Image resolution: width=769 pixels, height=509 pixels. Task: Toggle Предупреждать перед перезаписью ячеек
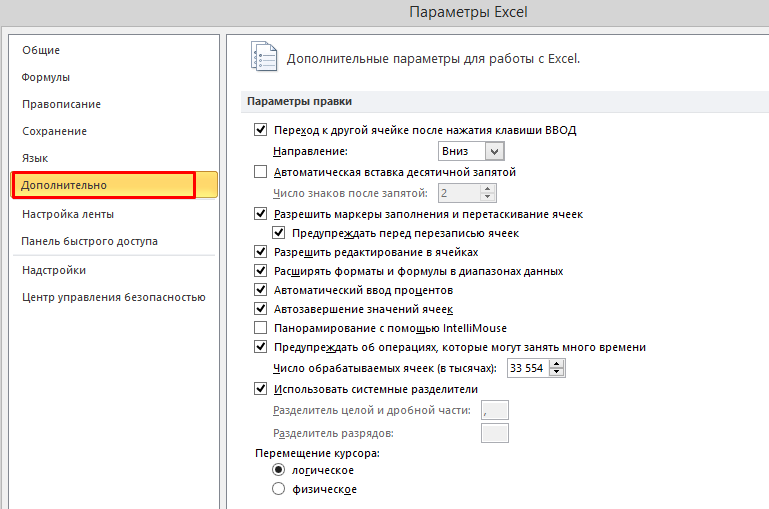pos(279,232)
